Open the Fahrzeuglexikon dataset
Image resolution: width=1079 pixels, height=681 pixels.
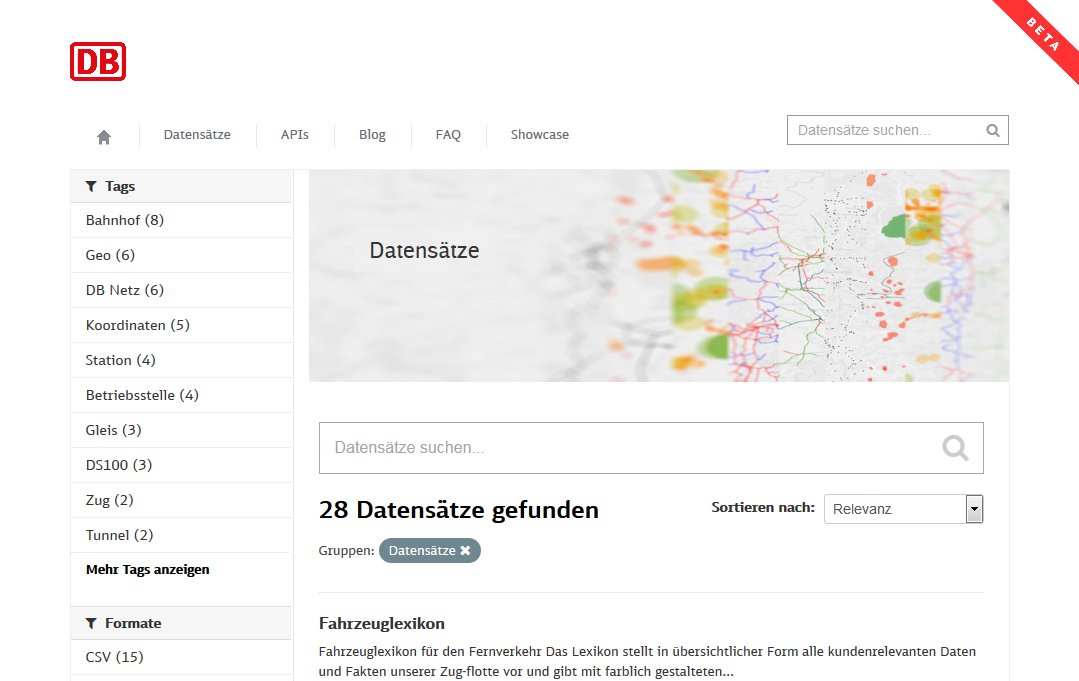point(381,623)
